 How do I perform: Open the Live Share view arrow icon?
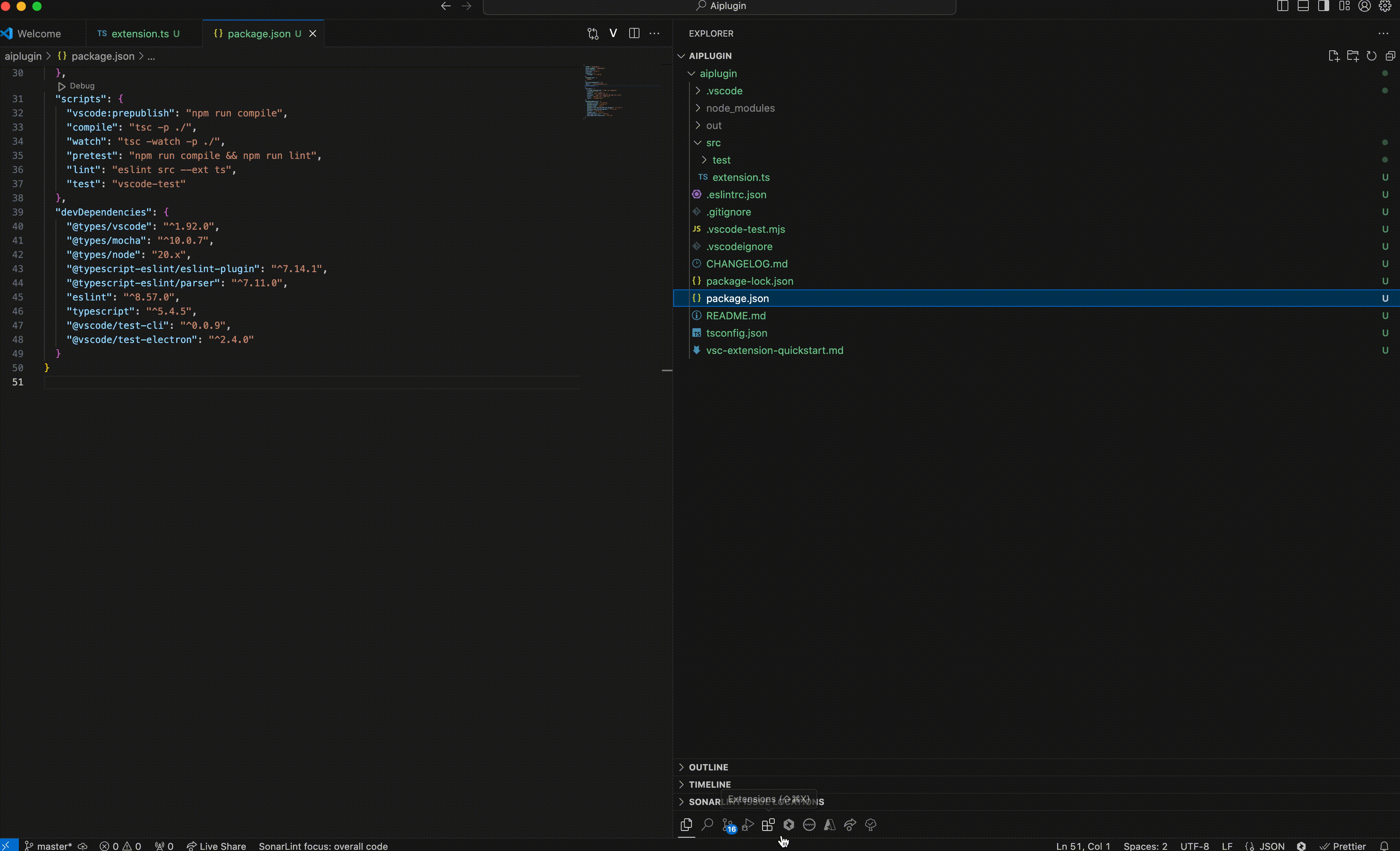point(850,824)
